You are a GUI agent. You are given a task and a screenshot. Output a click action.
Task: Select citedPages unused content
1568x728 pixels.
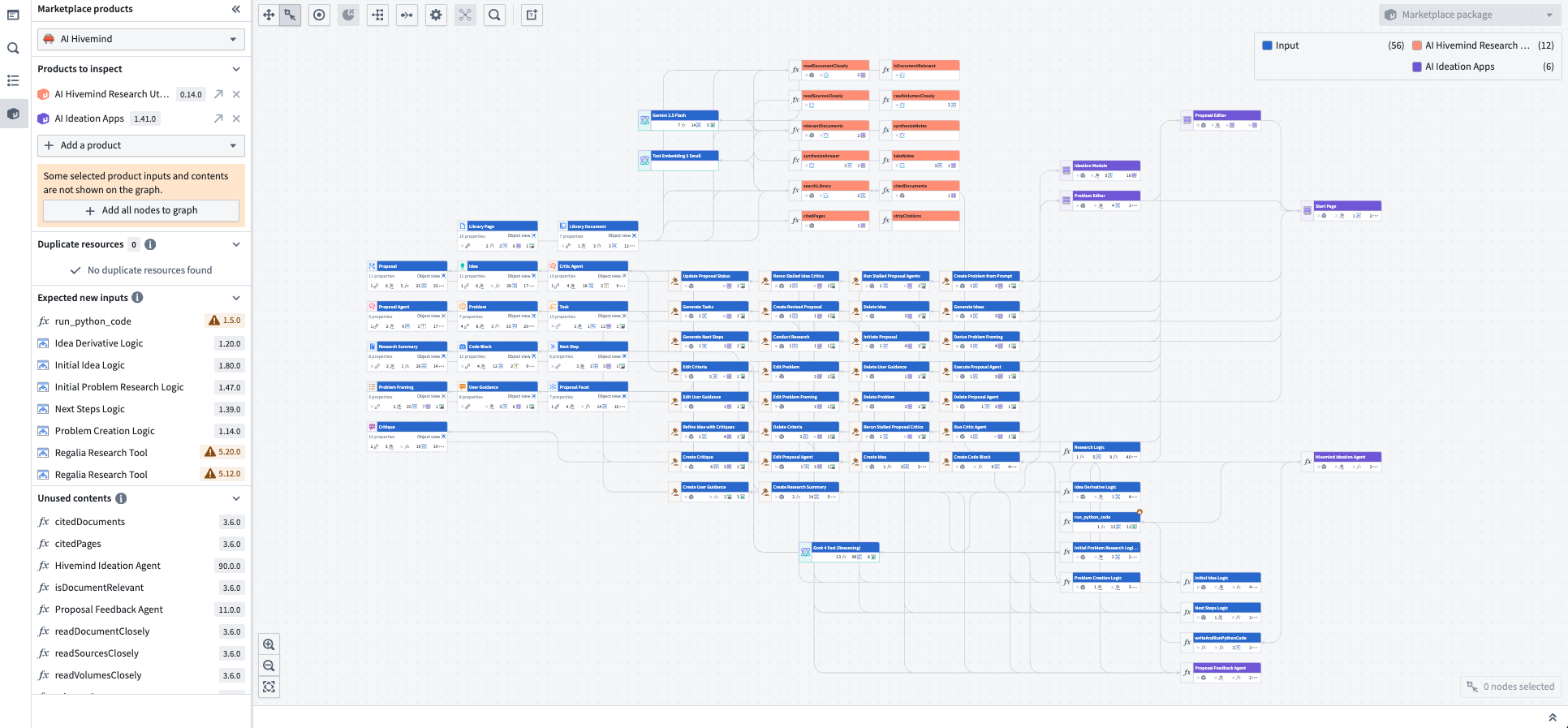pyautogui.click(x=141, y=544)
